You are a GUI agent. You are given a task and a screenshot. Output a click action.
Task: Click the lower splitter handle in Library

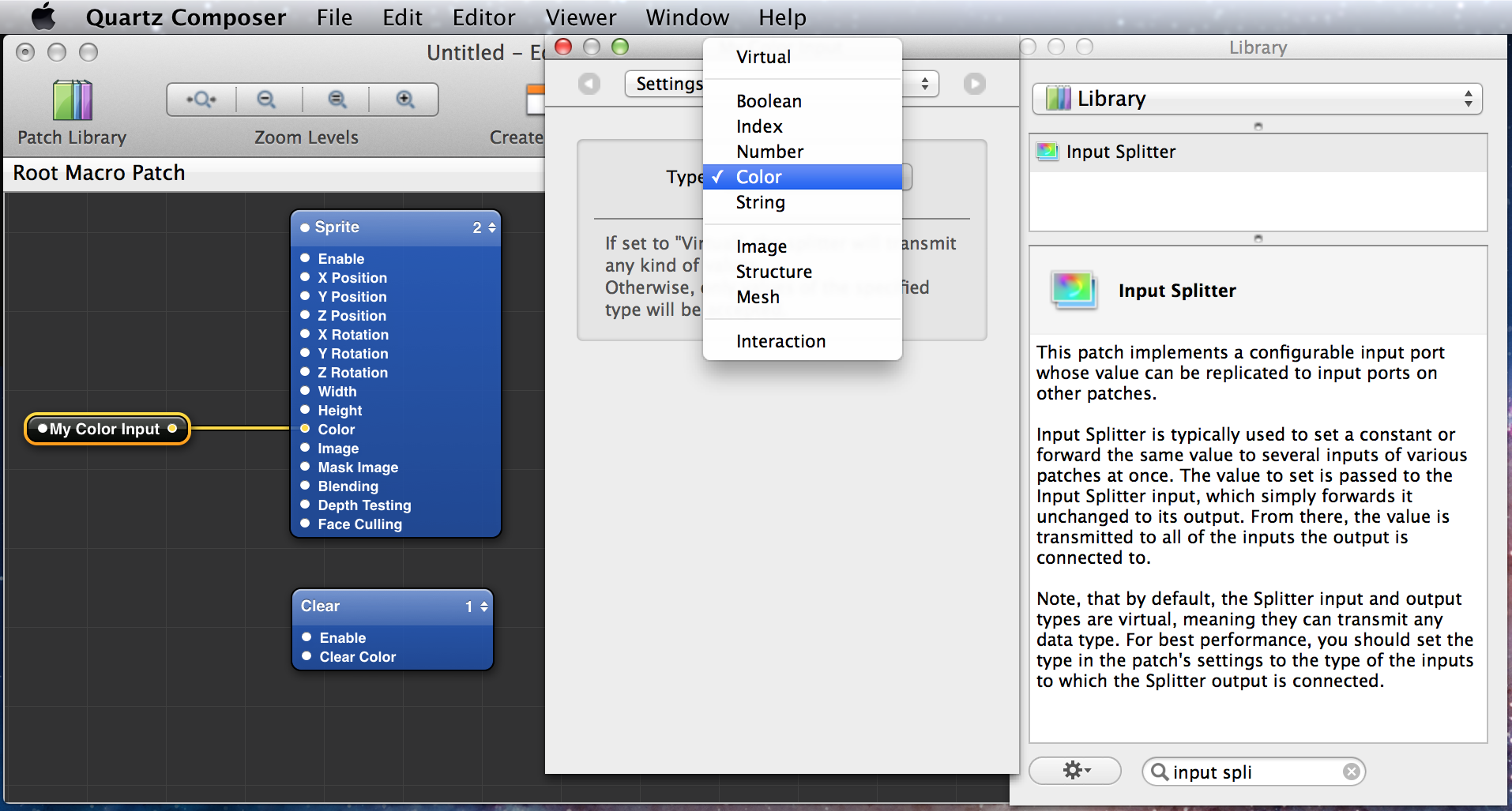click(1258, 238)
